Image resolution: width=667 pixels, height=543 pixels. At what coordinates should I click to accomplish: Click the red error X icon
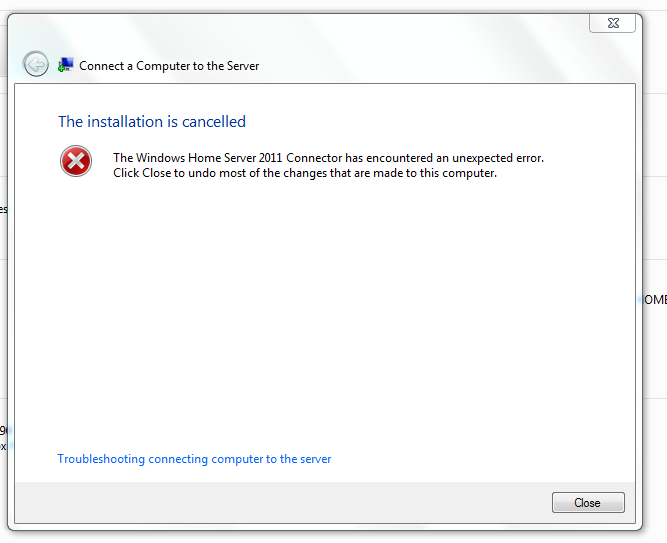[76, 161]
